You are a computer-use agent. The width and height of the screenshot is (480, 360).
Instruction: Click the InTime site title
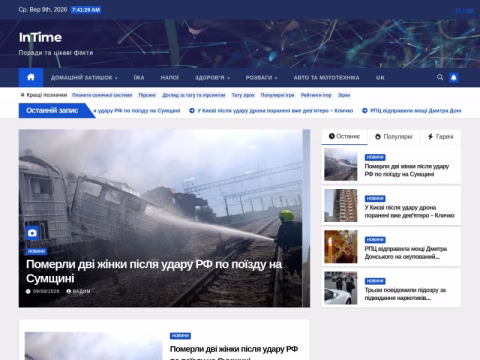(40, 37)
